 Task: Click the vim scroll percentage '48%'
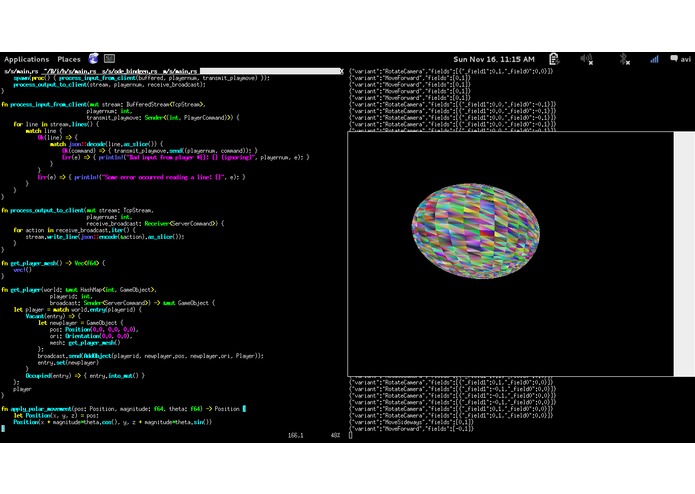[335, 436]
